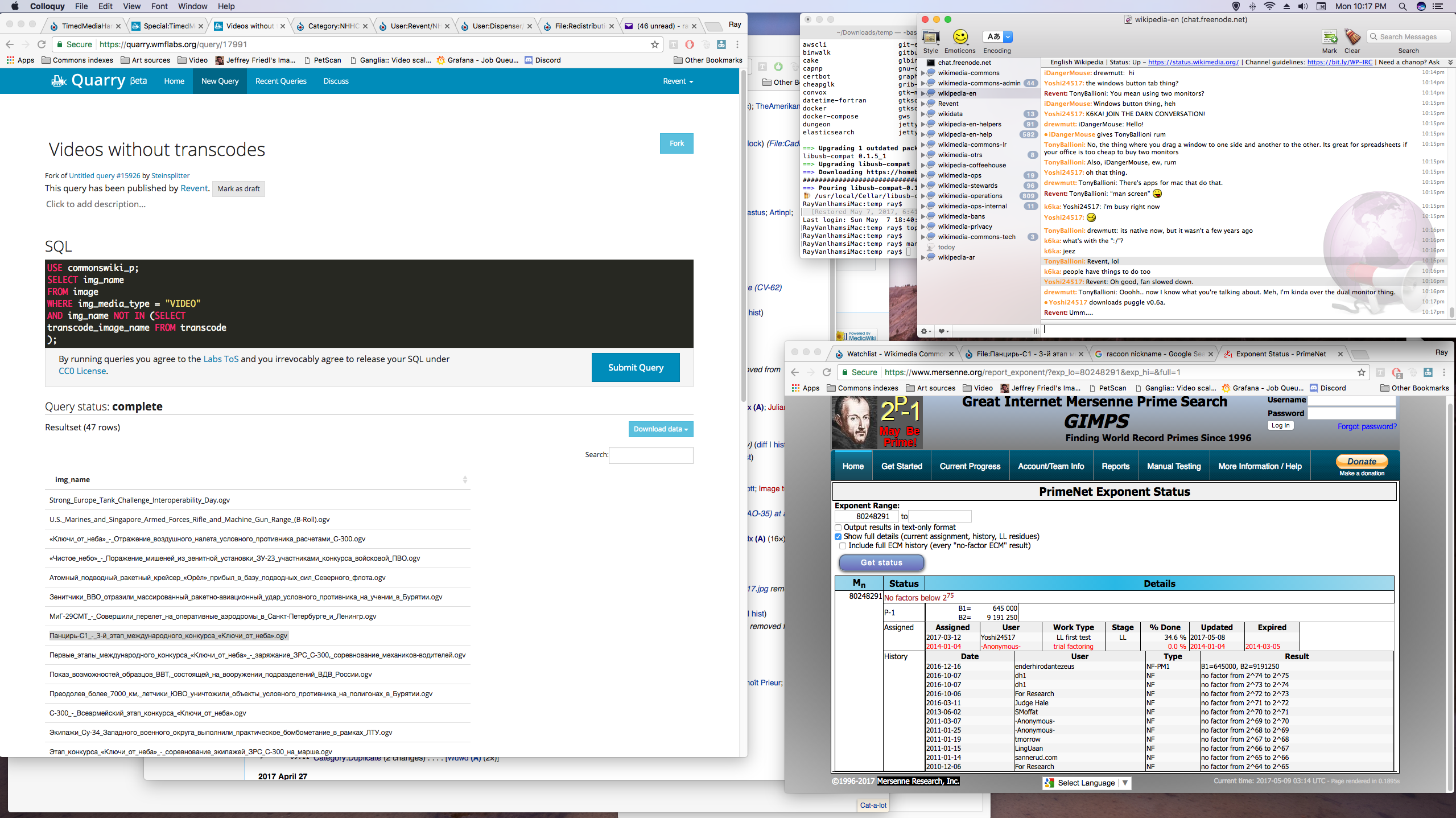Click the Quarry page vertical scrollbar
Viewport: 1456px width, 818px height.
(x=743, y=237)
